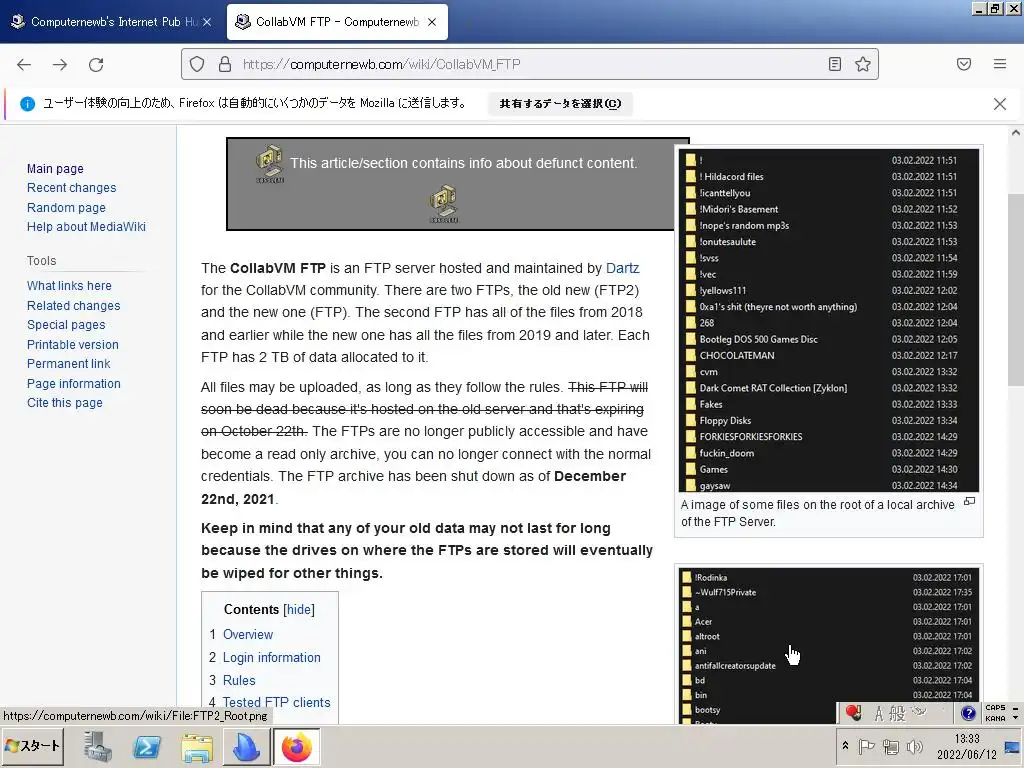This screenshot has height=768, width=1024.
Task: Show hidden tray icons
Action: coord(845,746)
